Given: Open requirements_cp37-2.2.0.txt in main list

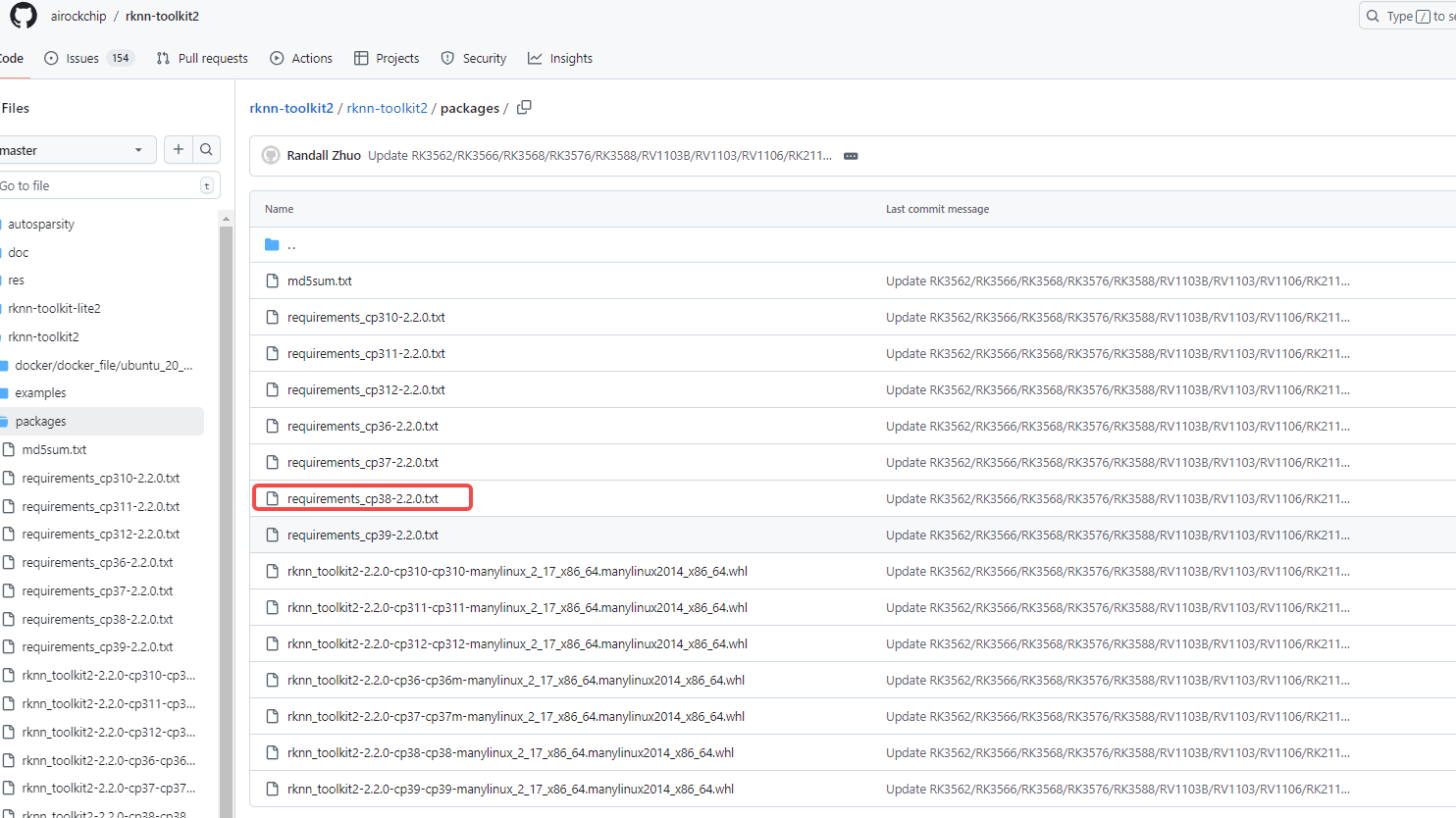Looking at the screenshot, I should [x=363, y=462].
